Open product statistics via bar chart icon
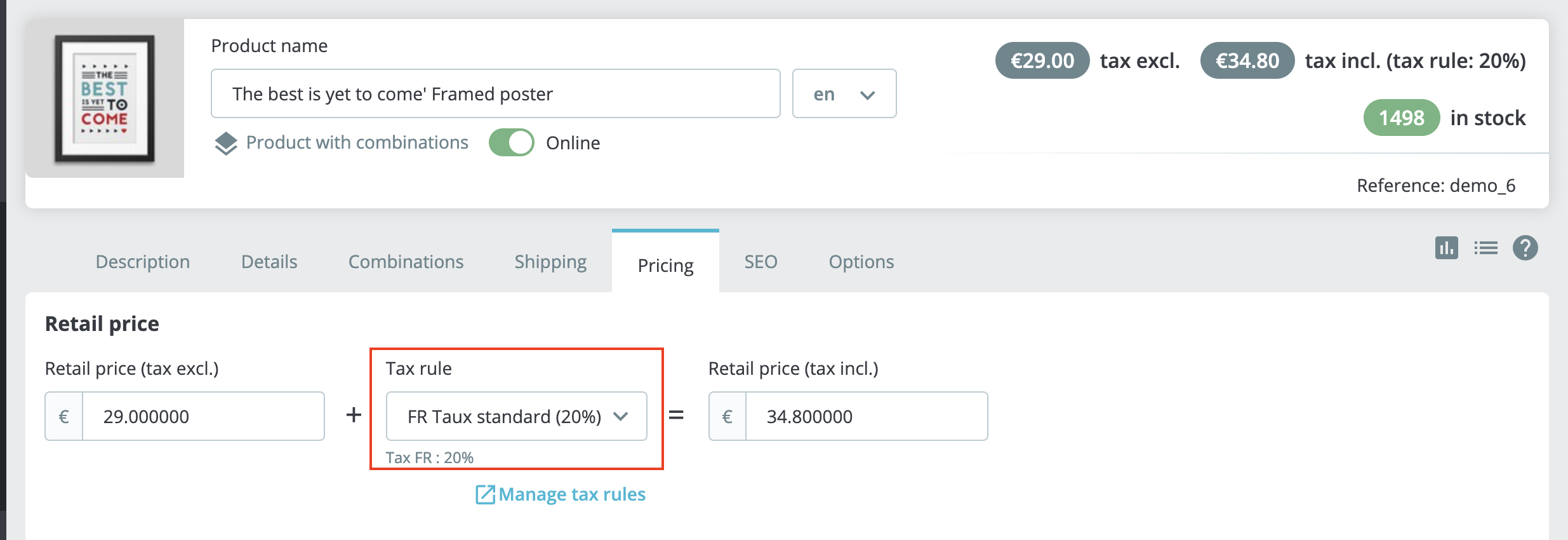 [x=1445, y=248]
